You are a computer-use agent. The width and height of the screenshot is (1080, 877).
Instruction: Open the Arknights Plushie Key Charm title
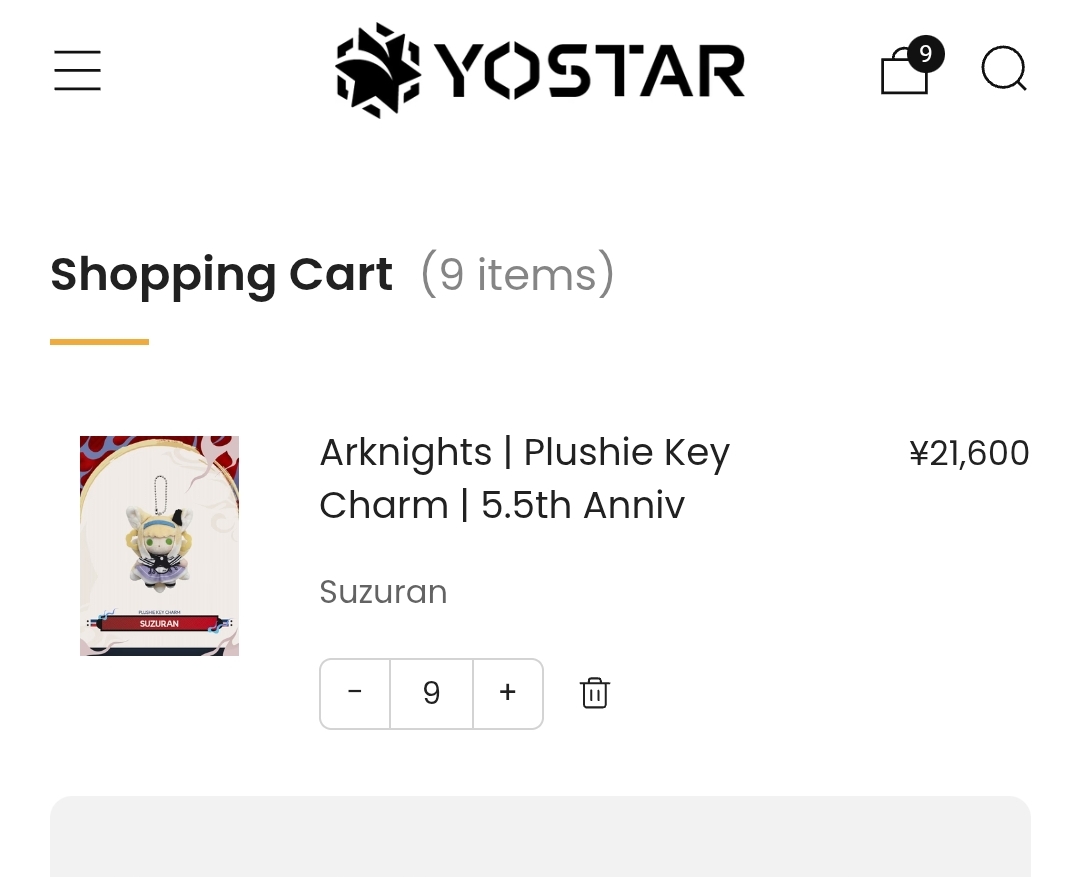pyautogui.click(x=524, y=479)
